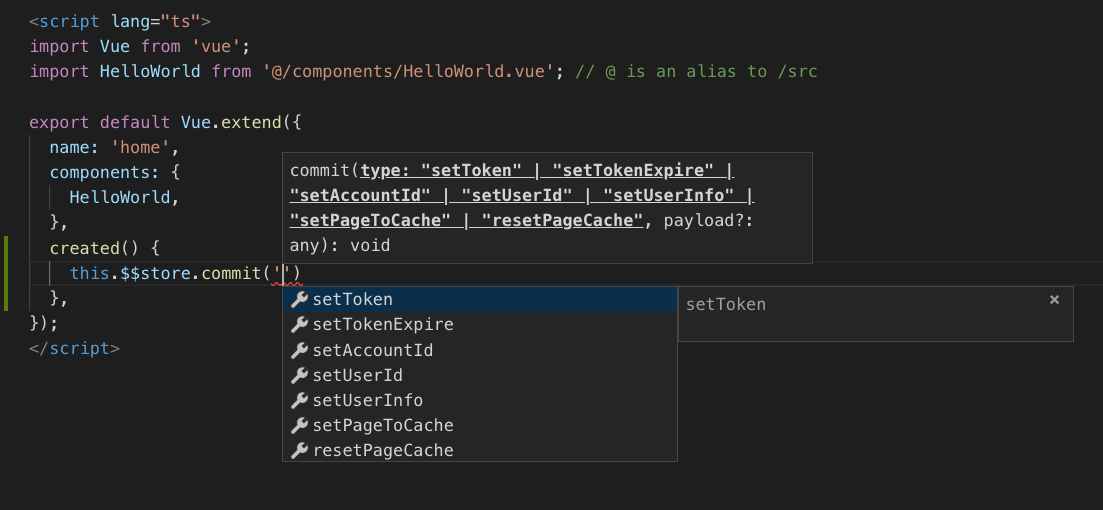The image size is (1103, 510).
Task: Select the setUserId completion entry
Action: coord(357,375)
